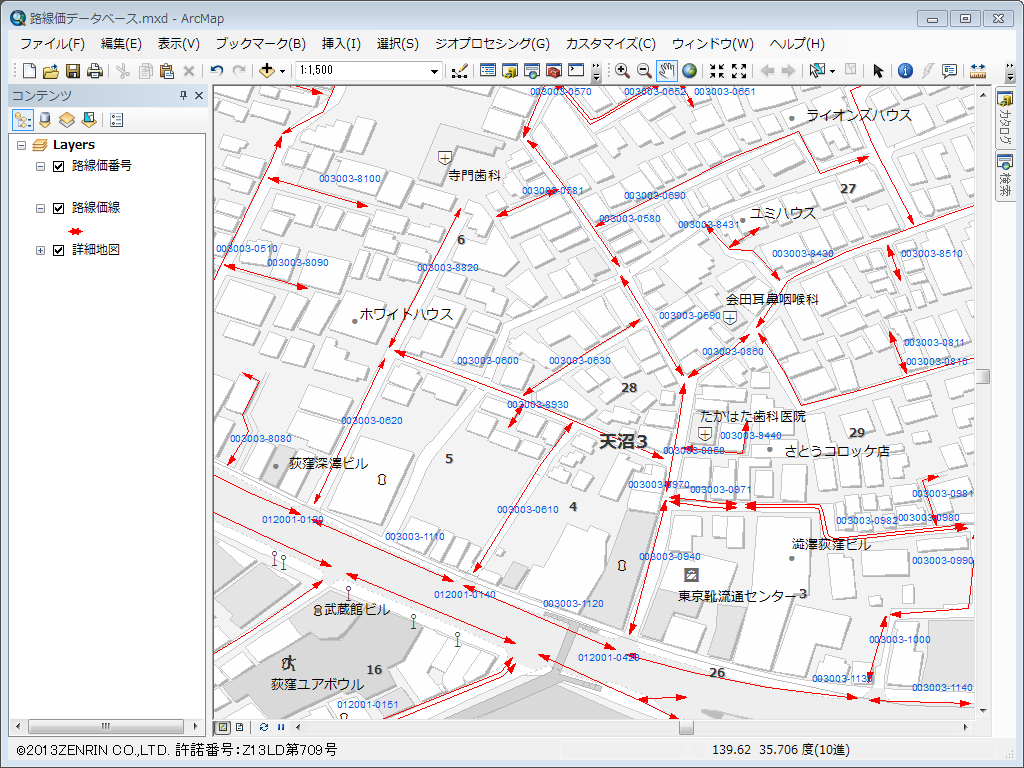Print the current map
1024x768 pixels.
[95, 71]
